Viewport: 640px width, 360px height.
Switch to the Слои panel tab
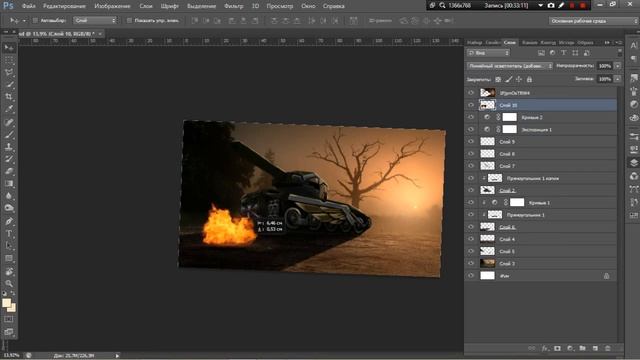point(509,42)
